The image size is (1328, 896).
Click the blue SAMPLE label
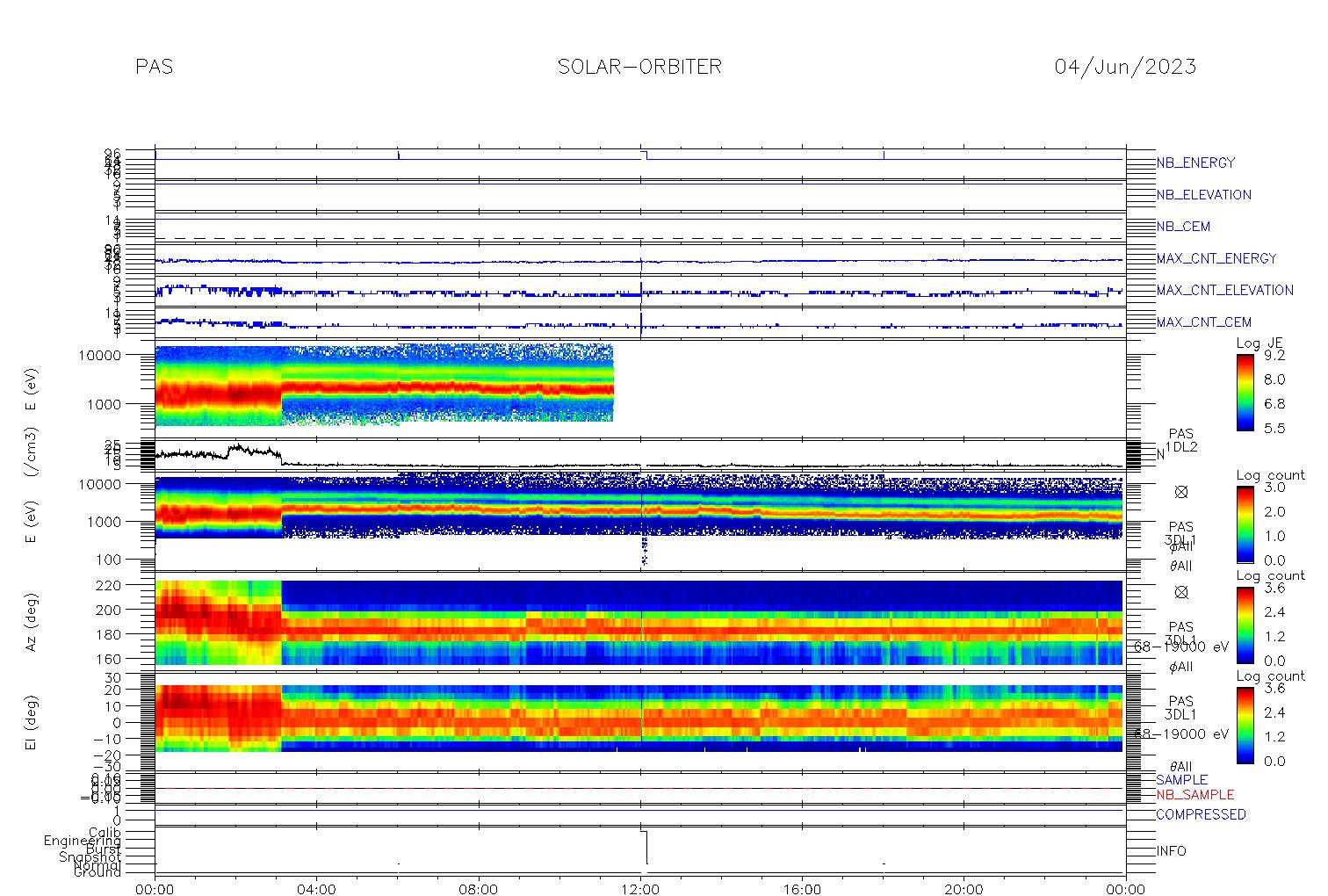tap(1181, 780)
